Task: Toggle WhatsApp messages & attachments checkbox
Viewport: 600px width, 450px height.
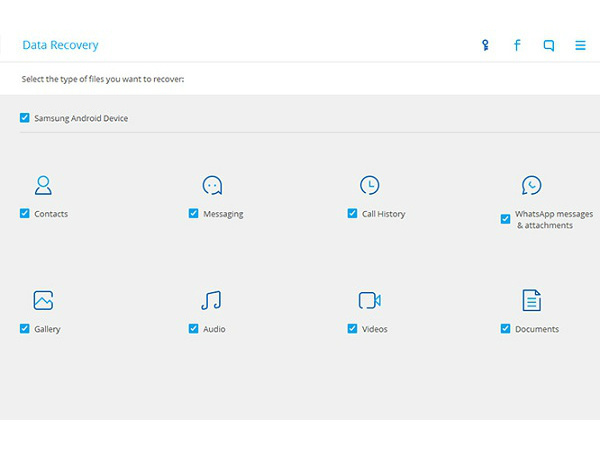Action: point(505,220)
